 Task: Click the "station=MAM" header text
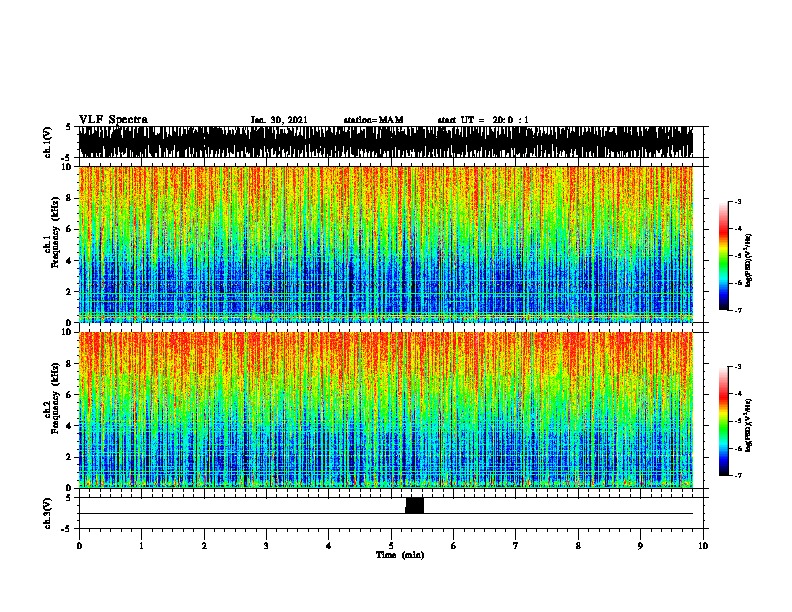(x=373, y=120)
